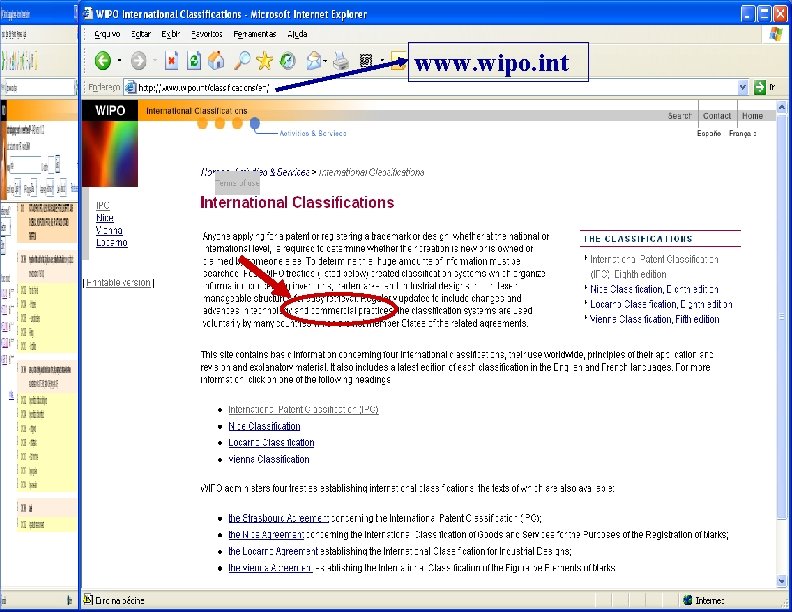The height and width of the screenshot is (612, 792).
Task: Click the status bar page icon at left
Action: tap(88, 600)
